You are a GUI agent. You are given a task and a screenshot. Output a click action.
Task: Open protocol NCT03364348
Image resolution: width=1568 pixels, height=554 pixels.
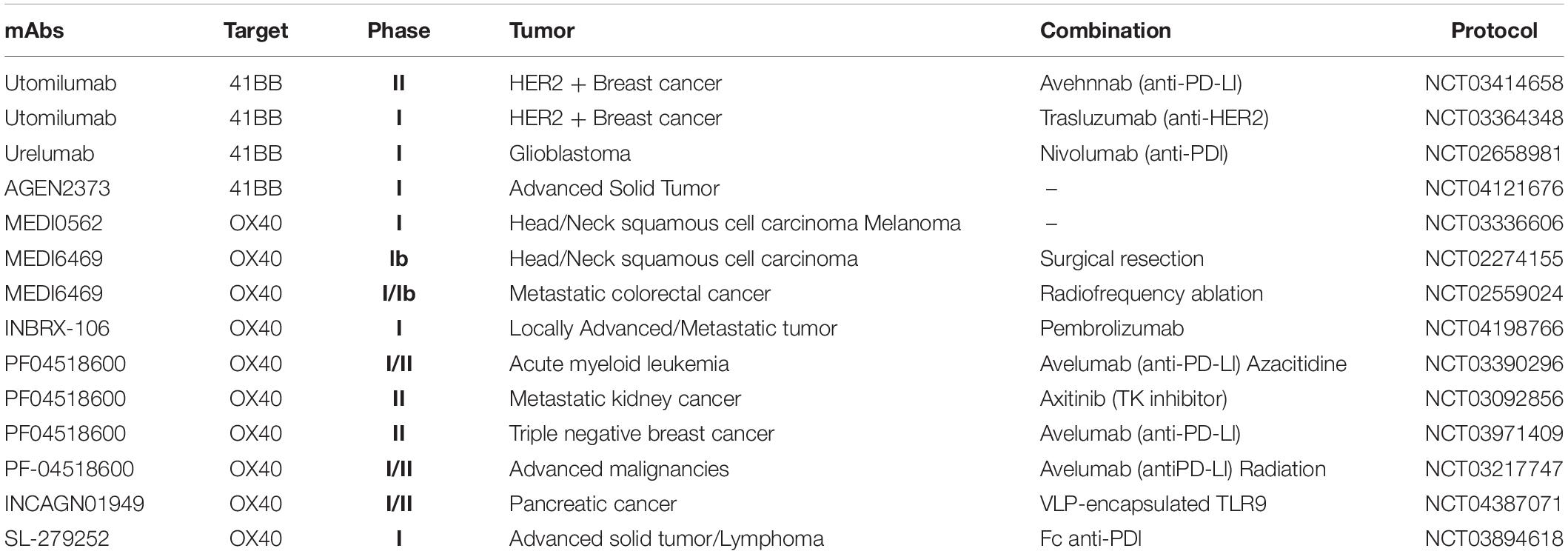point(1494,118)
